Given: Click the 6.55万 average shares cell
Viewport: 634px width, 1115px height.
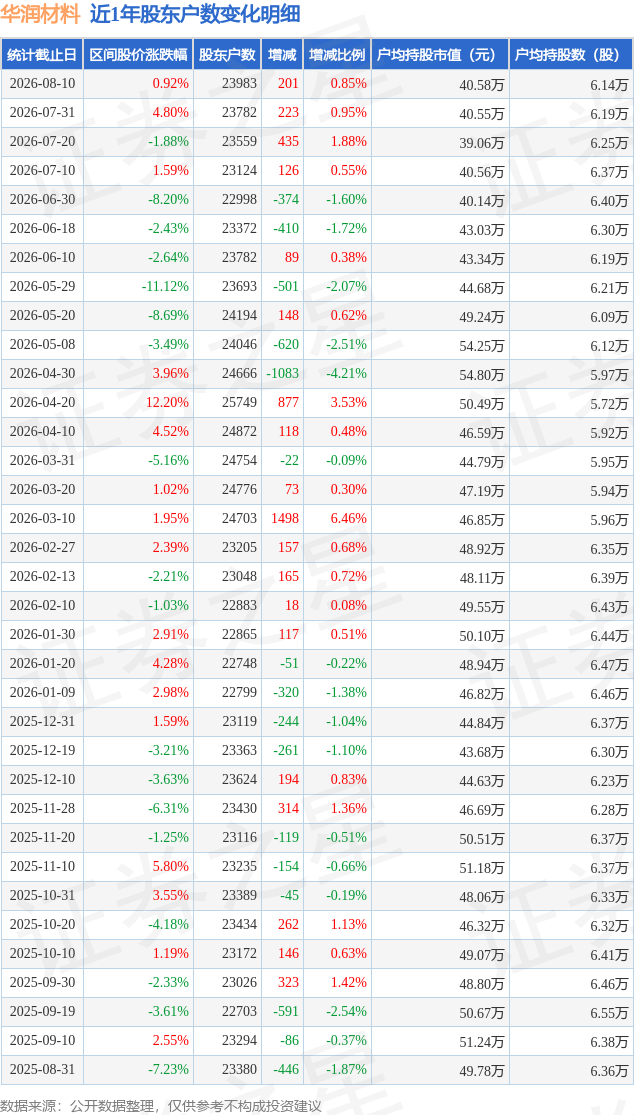Looking at the screenshot, I should click(x=571, y=1010).
